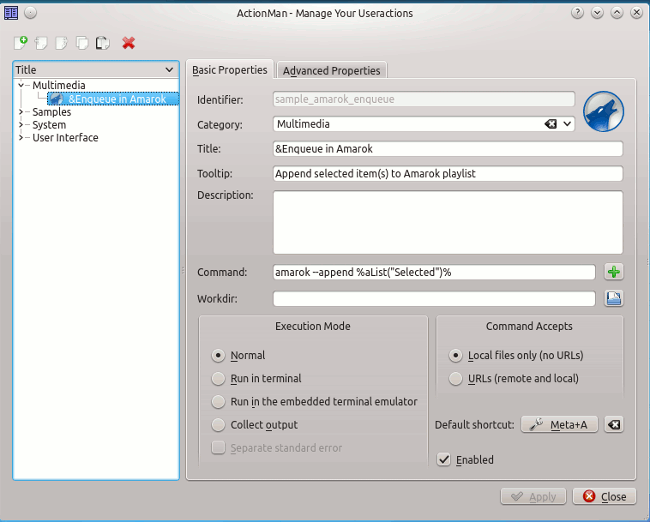Image resolution: width=650 pixels, height=522 pixels.
Task: Clear the Meta+A default shortcut
Action: pos(614,425)
